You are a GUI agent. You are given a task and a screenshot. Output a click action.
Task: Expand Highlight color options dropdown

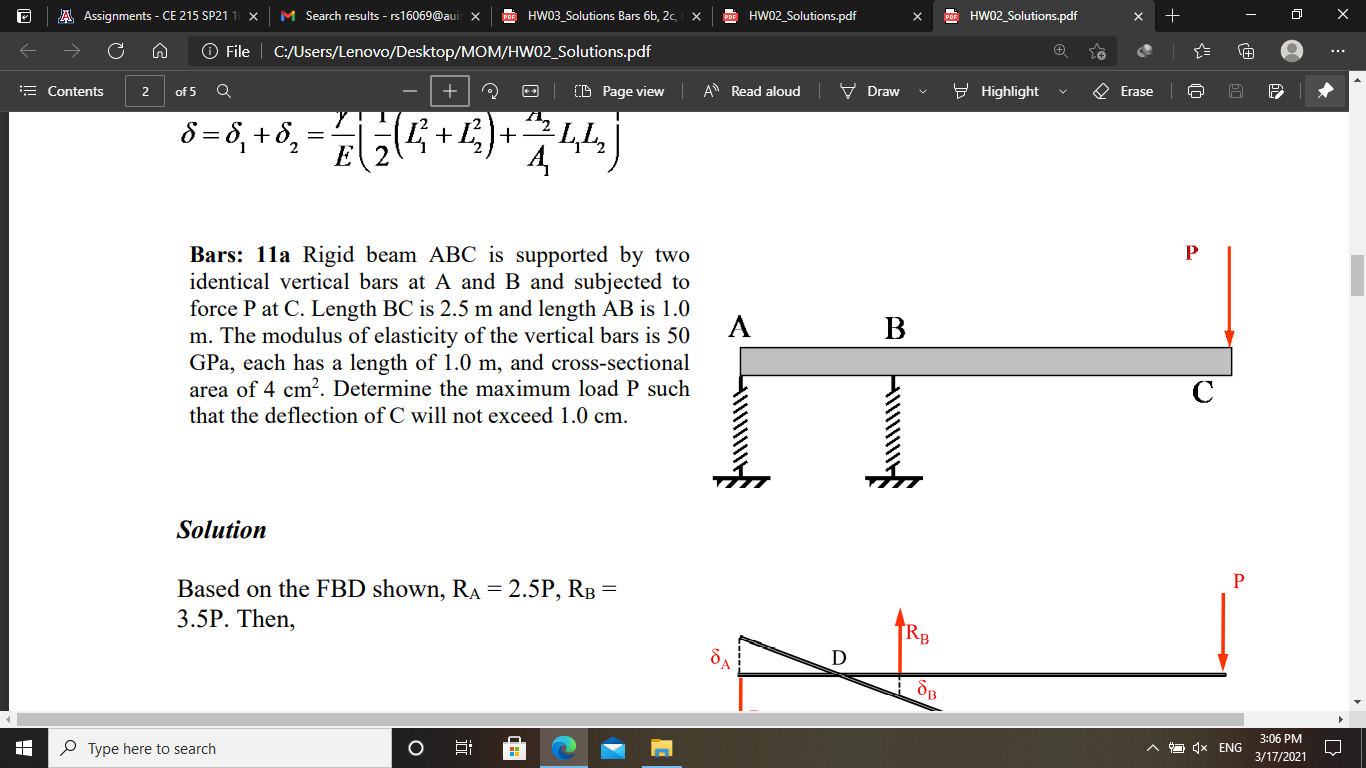pyautogui.click(x=1062, y=91)
